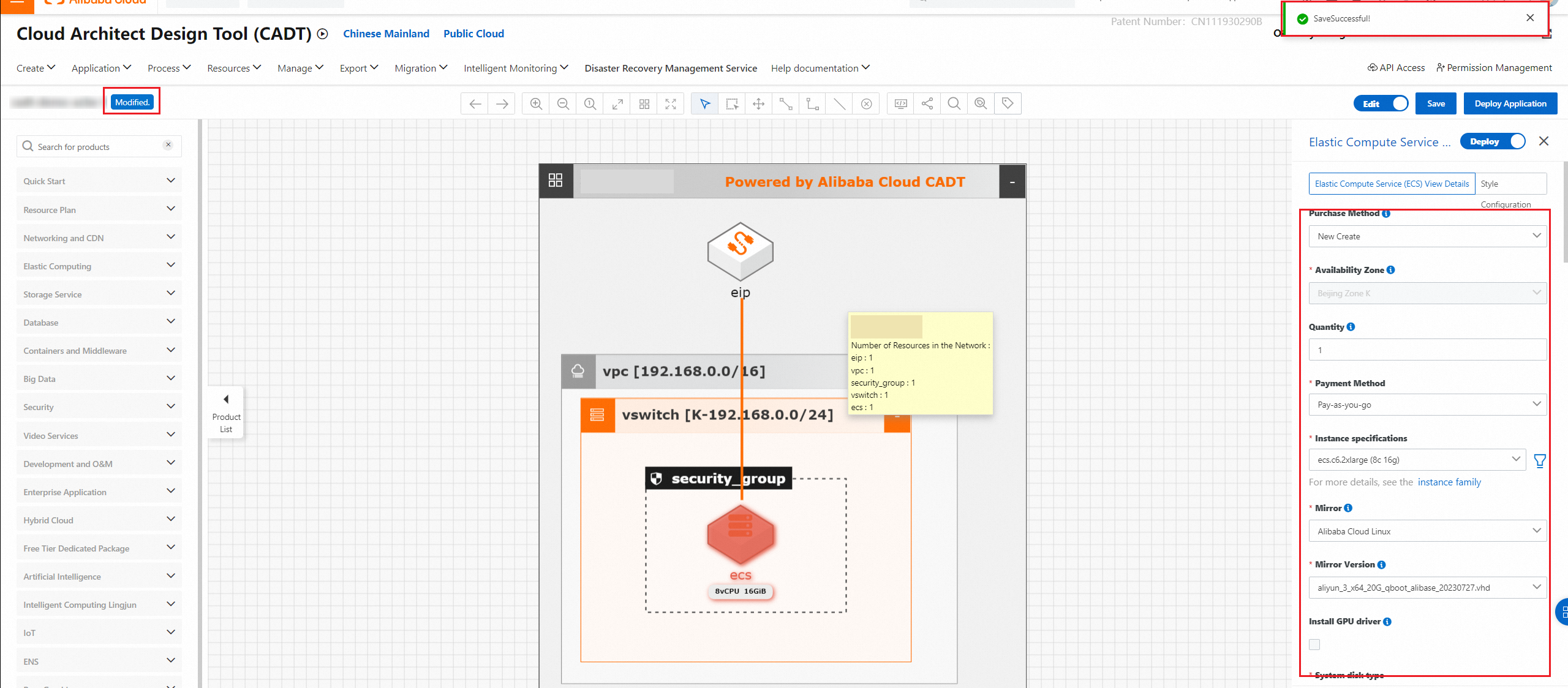This screenshot has height=688, width=1568.
Task: Open the Payment Method dropdown
Action: (1427, 405)
